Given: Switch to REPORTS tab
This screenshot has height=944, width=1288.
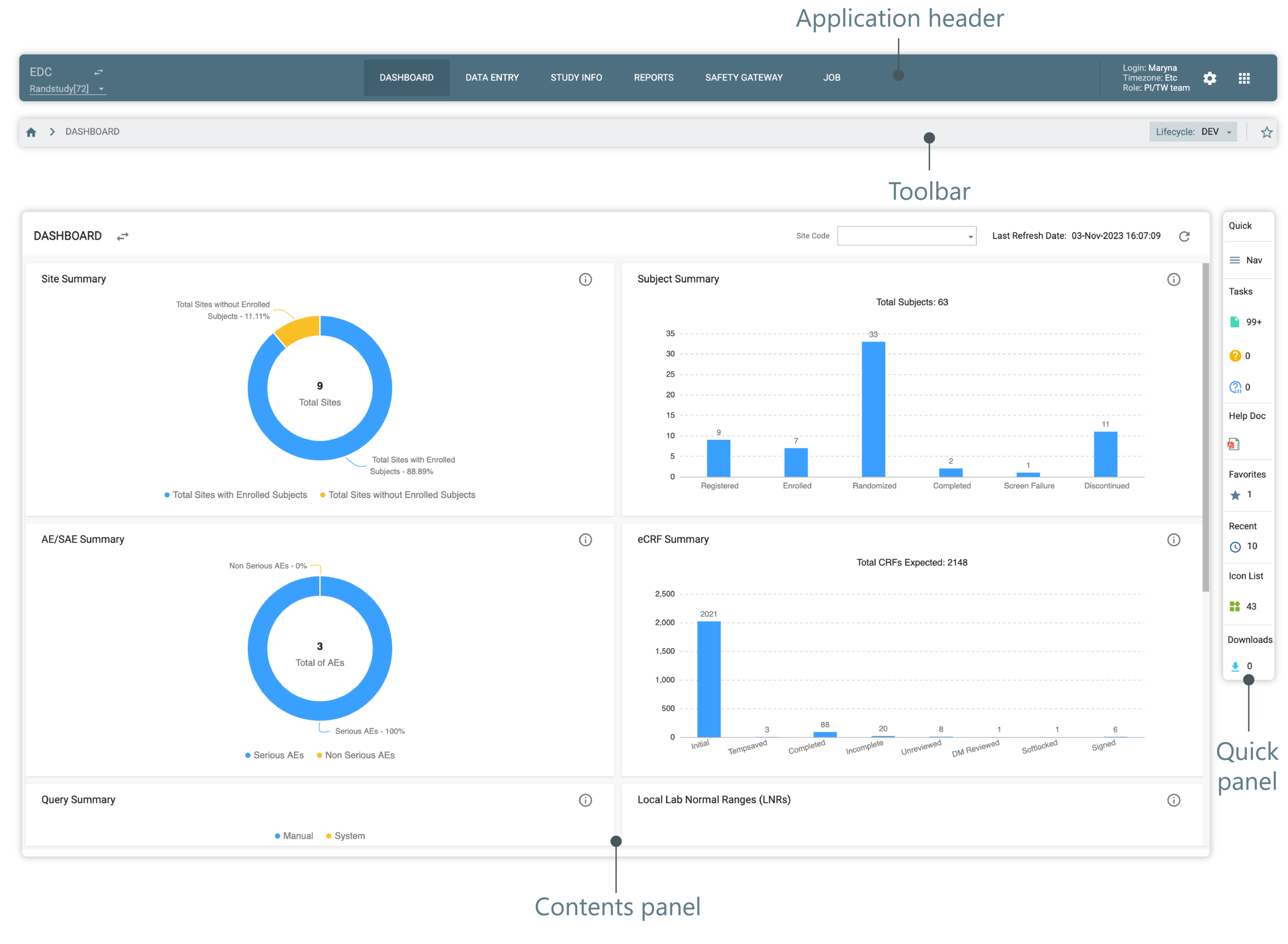Looking at the screenshot, I should pyautogui.click(x=653, y=78).
